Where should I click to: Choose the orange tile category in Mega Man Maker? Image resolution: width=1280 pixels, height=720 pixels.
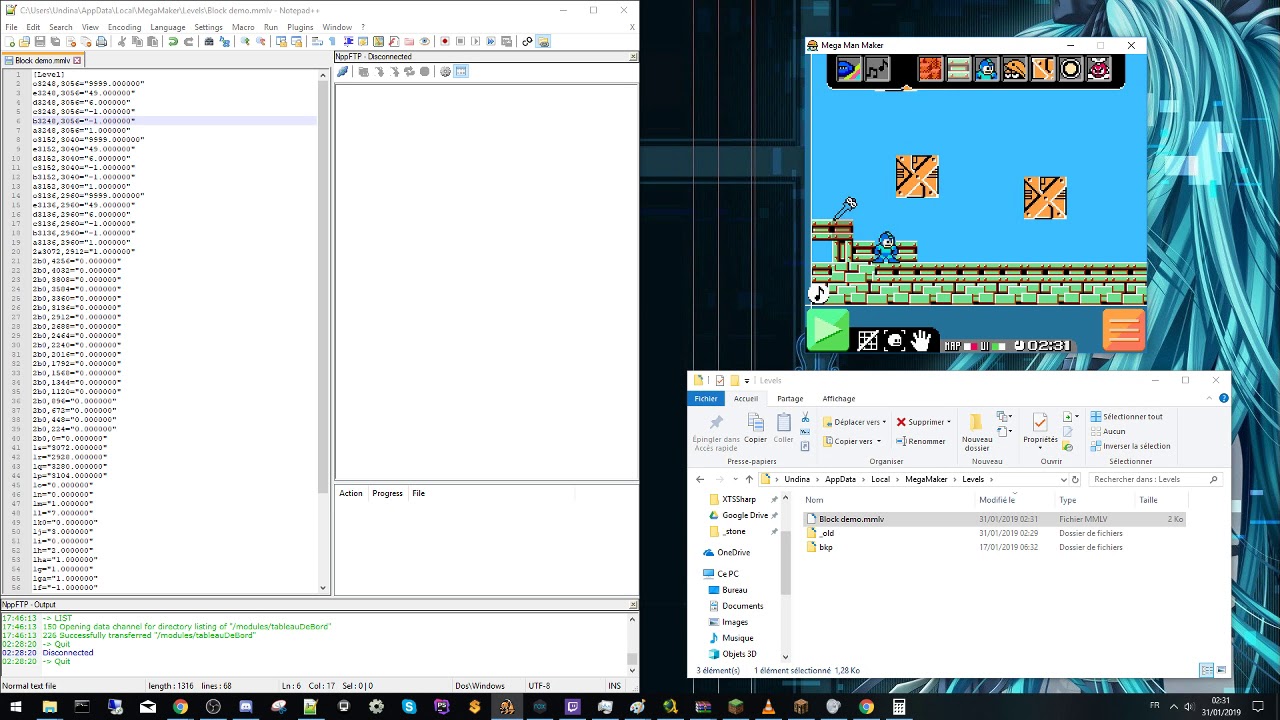point(930,69)
